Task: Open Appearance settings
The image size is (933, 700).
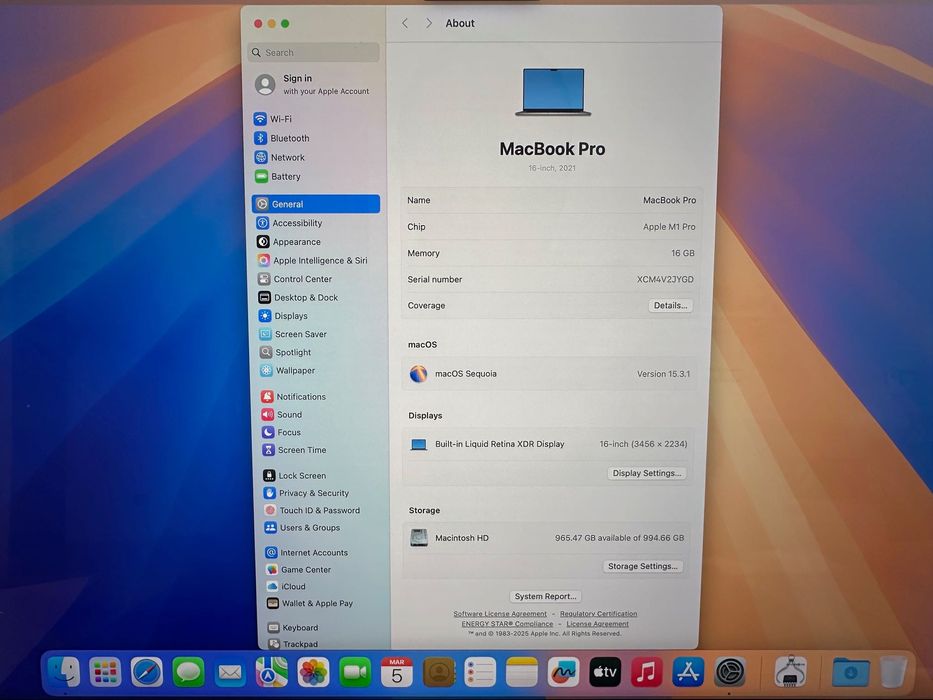Action: [x=289, y=242]
